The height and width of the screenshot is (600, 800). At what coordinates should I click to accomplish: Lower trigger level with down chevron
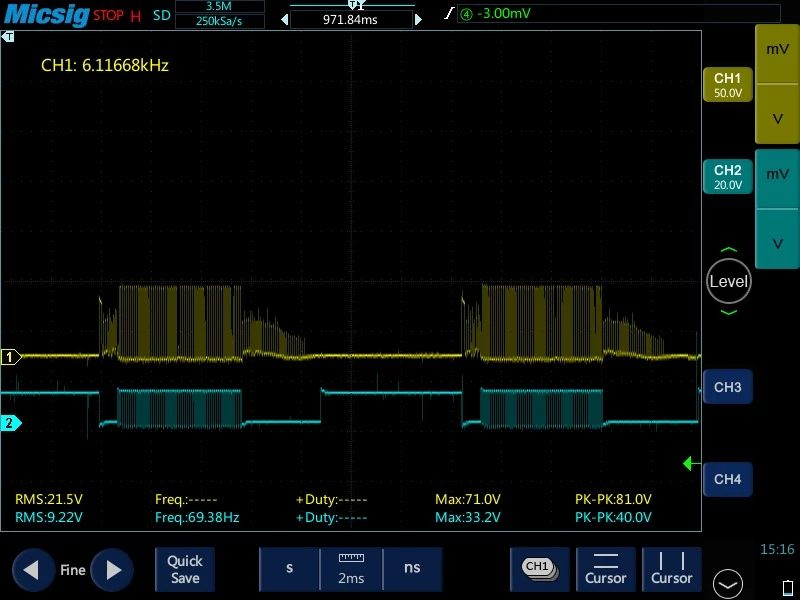pyautogui.click(x=729, y=312)
